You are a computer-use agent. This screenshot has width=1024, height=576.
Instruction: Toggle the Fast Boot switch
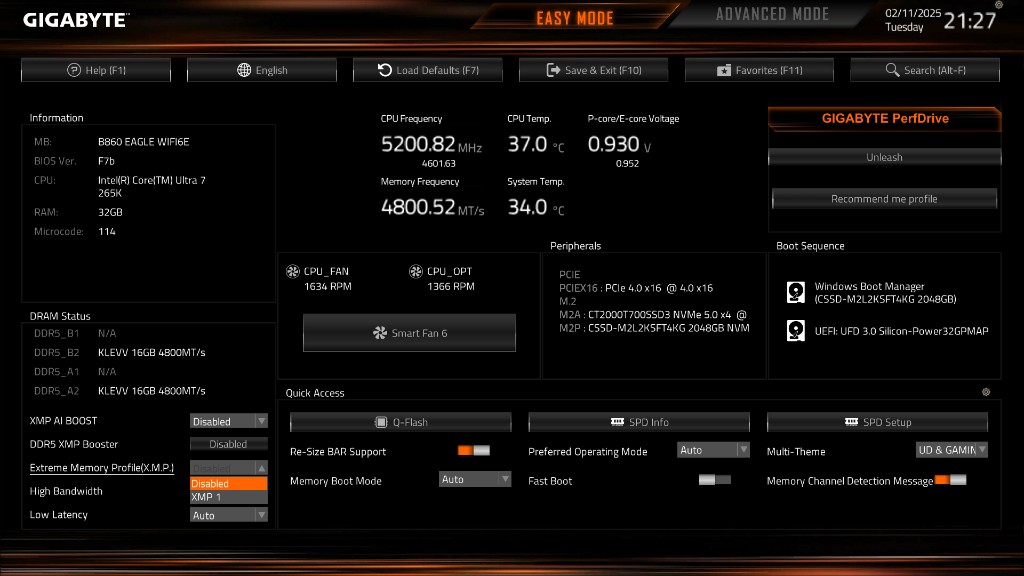(714, 480)
